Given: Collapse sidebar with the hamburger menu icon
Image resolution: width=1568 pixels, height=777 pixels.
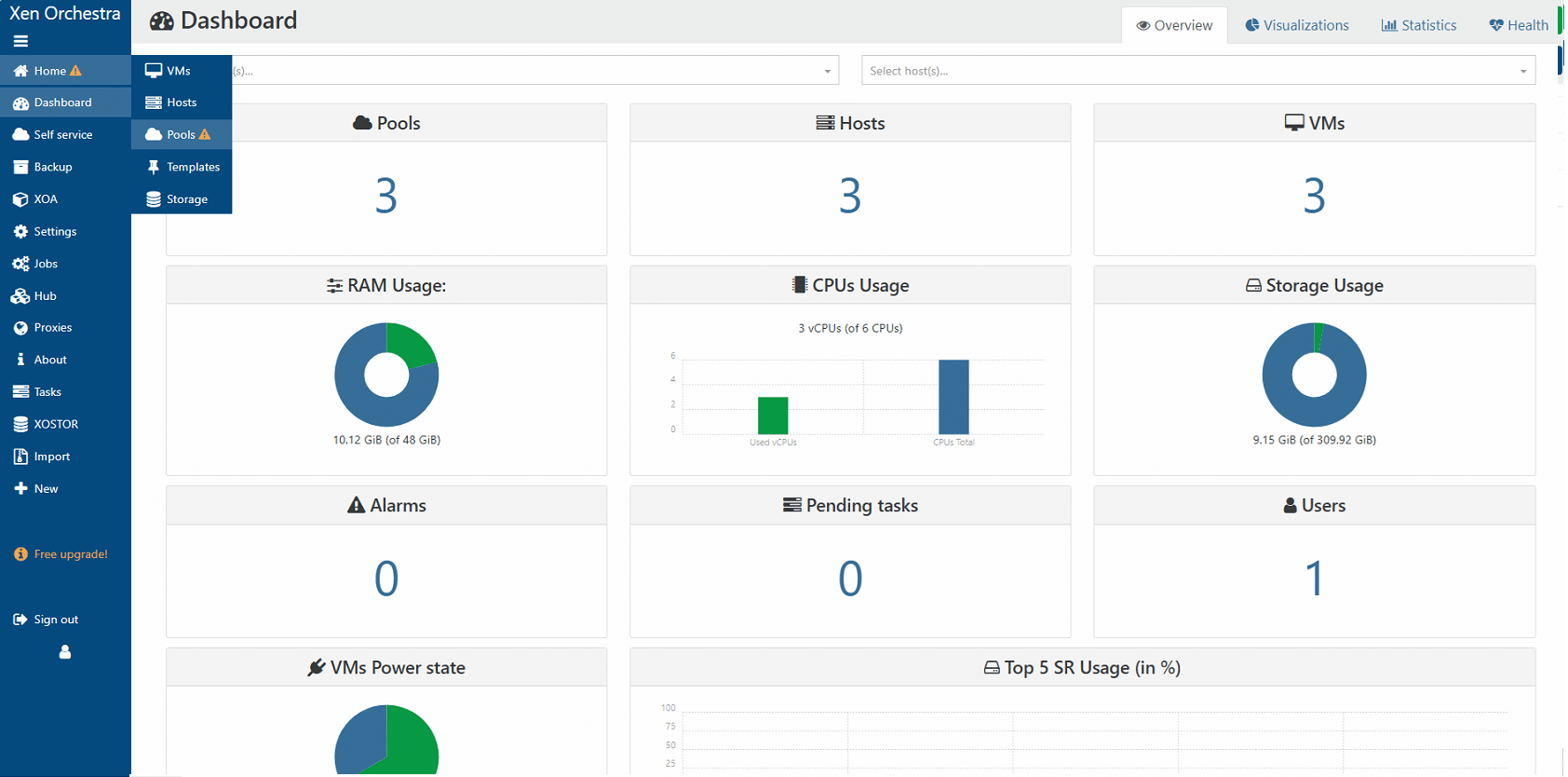Looking at the screenshot, I should pos(20,41).
